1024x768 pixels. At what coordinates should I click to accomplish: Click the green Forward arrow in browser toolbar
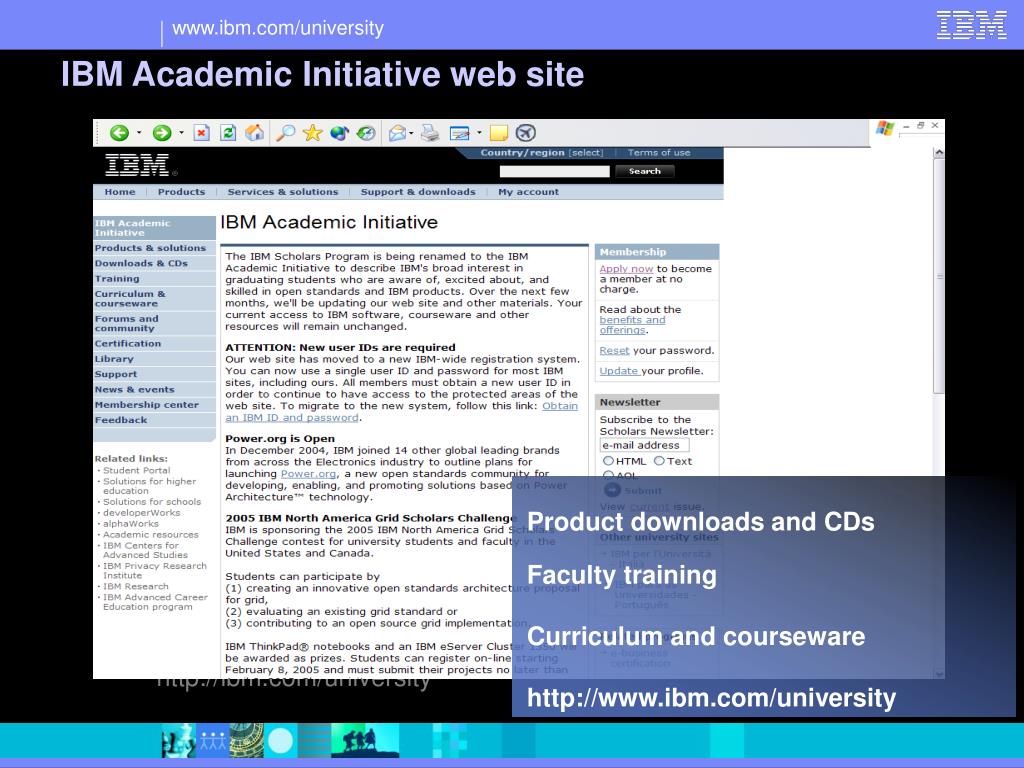tap(162, 133)
